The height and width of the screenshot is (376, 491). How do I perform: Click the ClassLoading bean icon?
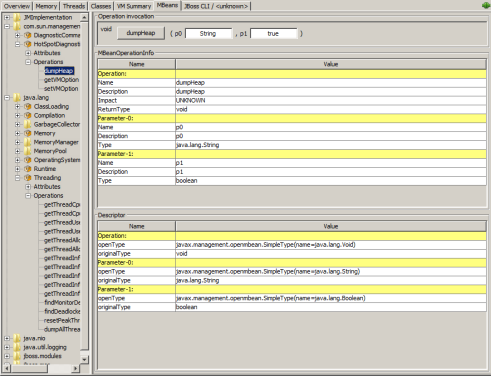(28, 107)
